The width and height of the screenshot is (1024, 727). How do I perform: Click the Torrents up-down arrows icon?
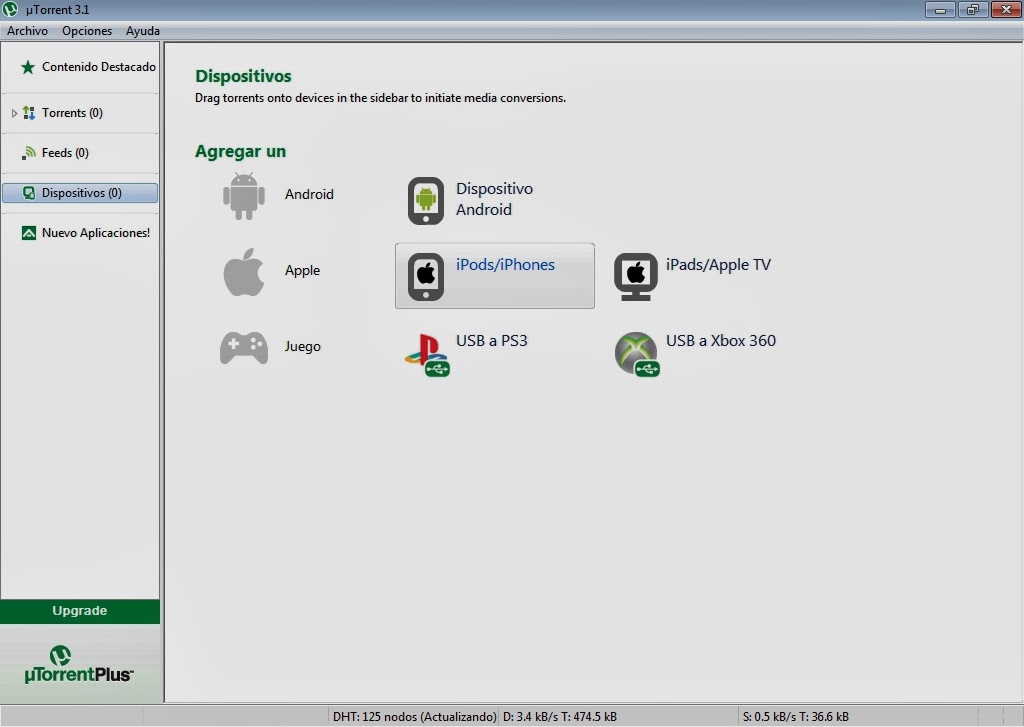(x=29, y=113)
